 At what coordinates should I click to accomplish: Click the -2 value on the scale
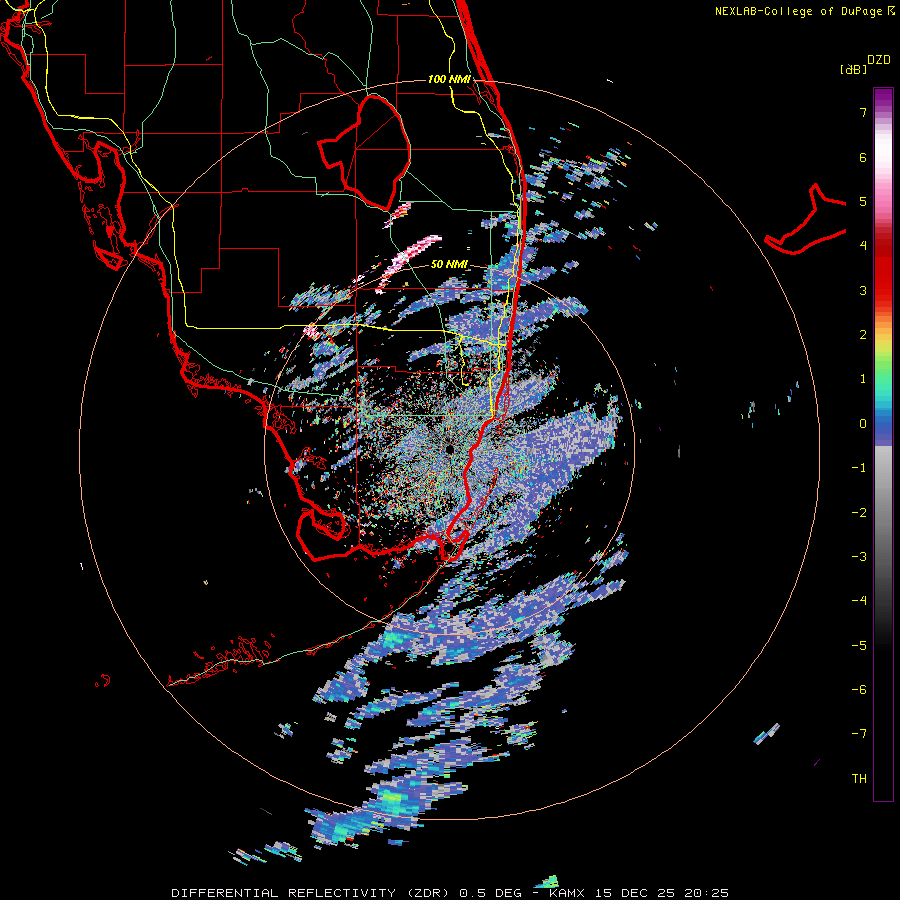(859, 513)
